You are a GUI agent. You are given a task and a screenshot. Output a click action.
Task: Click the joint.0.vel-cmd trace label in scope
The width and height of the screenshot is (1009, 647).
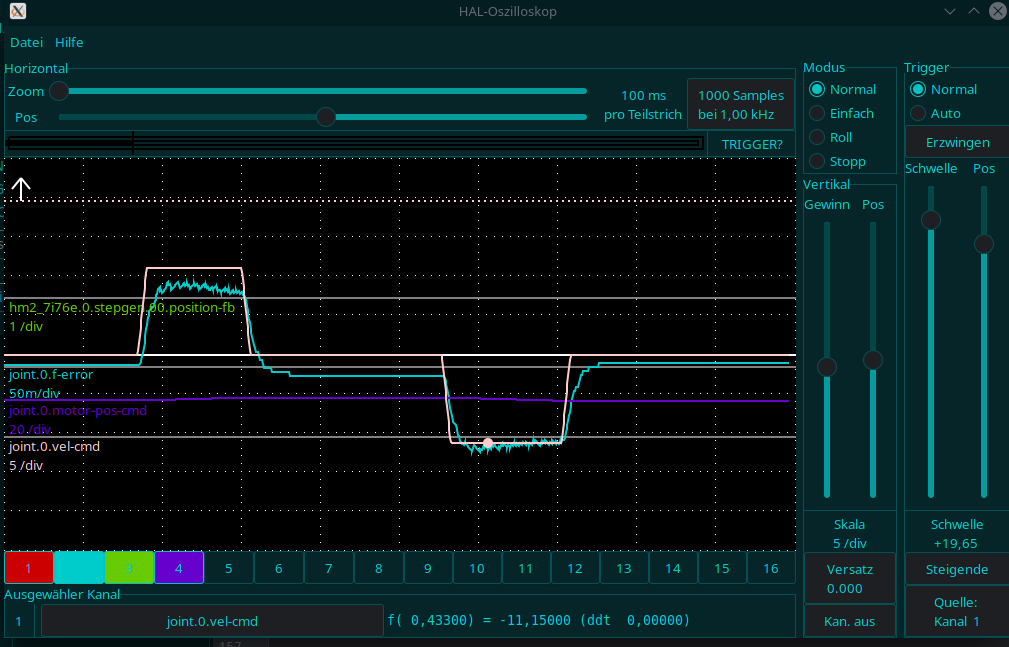pyautogui.click(x=54, y=447)
